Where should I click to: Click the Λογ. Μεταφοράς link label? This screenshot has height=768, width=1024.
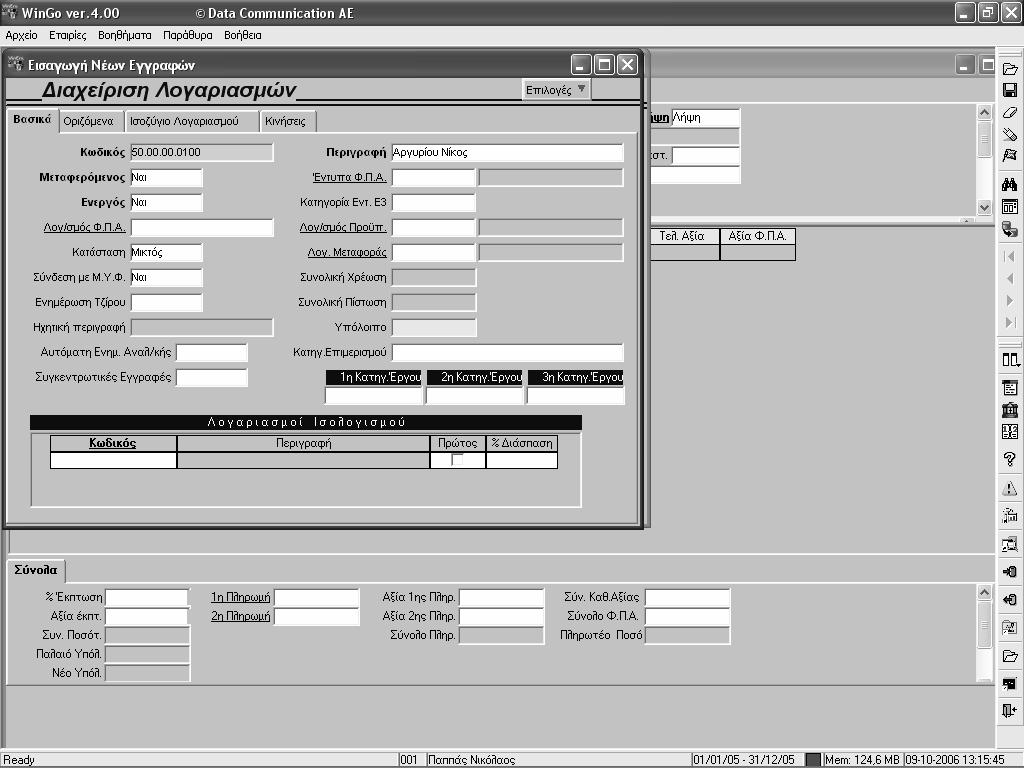(x=347, y=252)
